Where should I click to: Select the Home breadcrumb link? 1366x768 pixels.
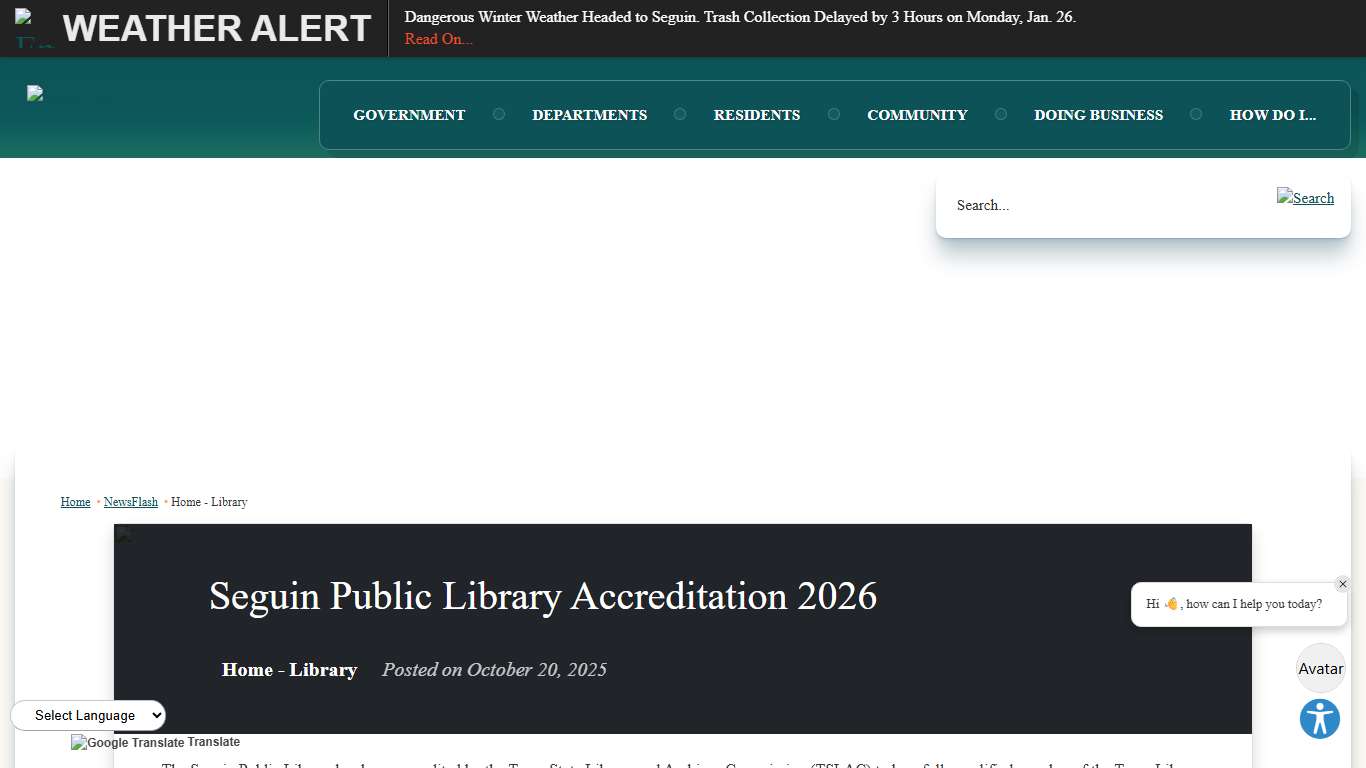pyautogui.click(x=75, y=501)
